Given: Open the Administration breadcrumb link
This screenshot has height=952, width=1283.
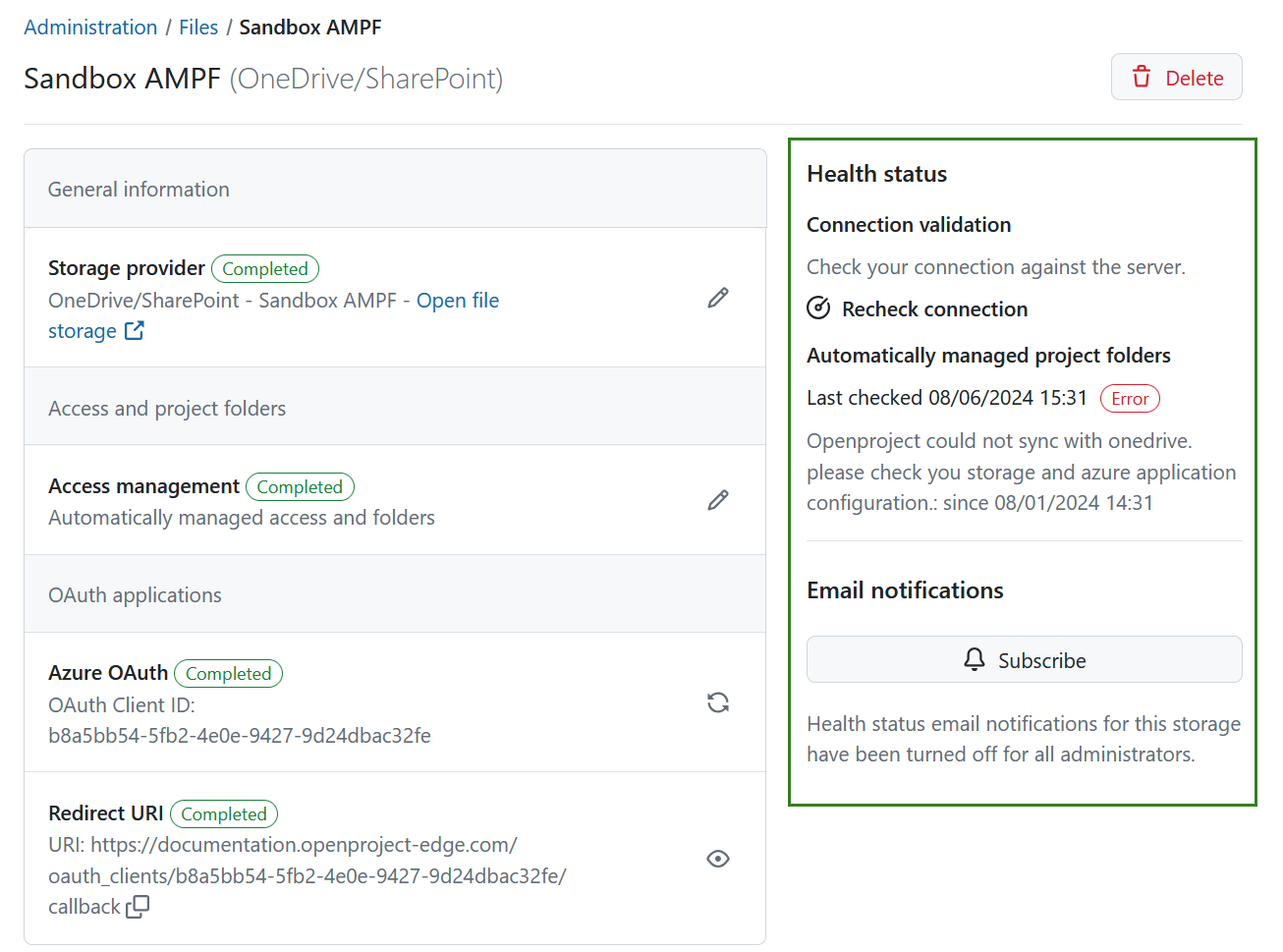Looking at the screenshot, I should coord(90,28).
